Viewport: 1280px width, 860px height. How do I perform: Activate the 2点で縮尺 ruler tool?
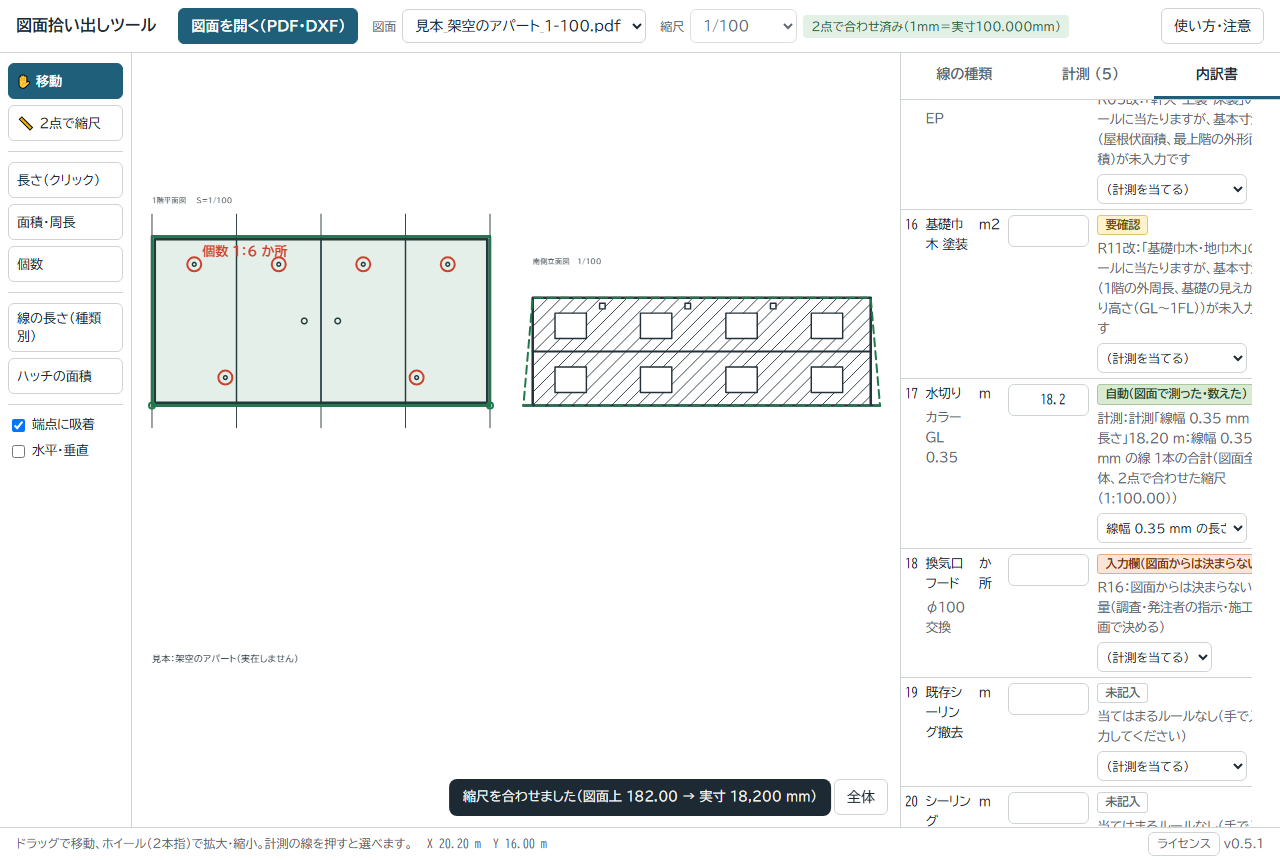coord(65,123)
